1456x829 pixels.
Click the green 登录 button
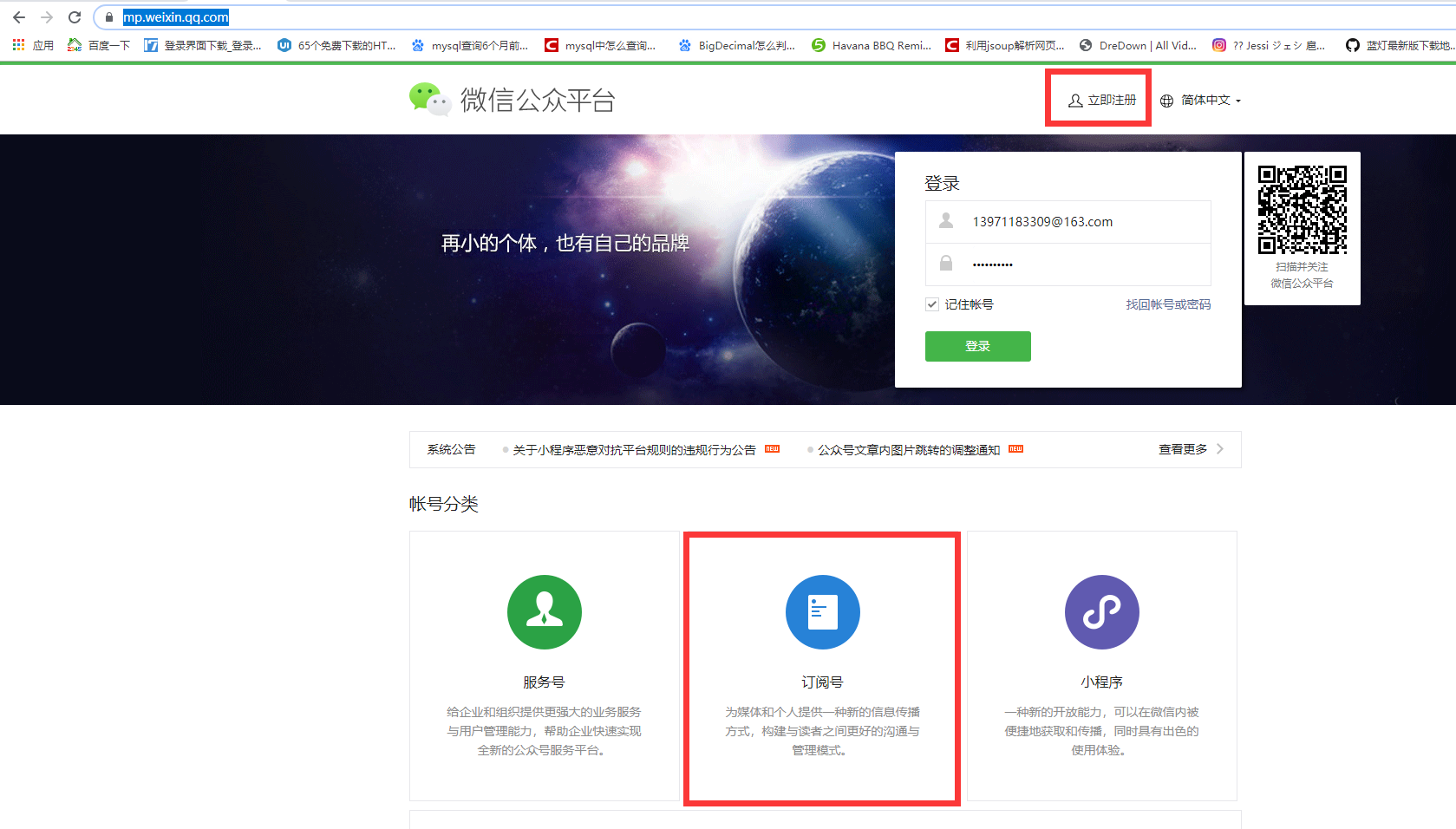978,346
